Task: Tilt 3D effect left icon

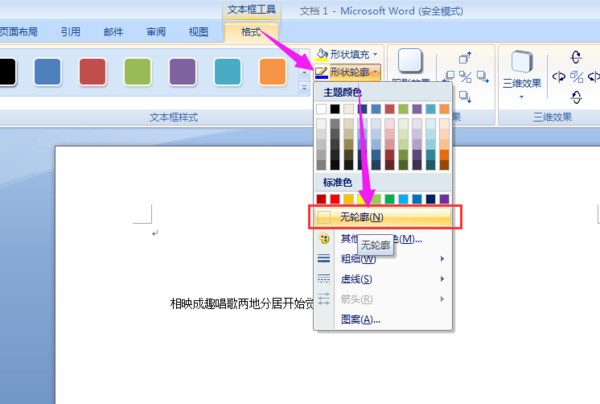Action: pos(559,77)
